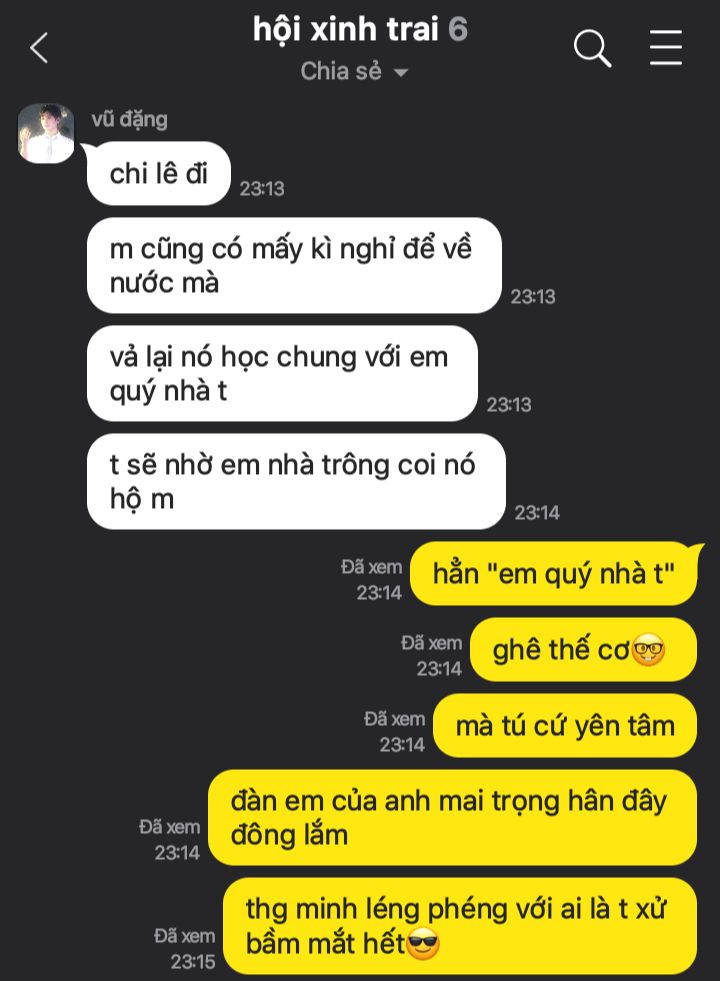Open the hamburger menu icon
Screen dimensions: 720x981
click(x=666, y=48)
